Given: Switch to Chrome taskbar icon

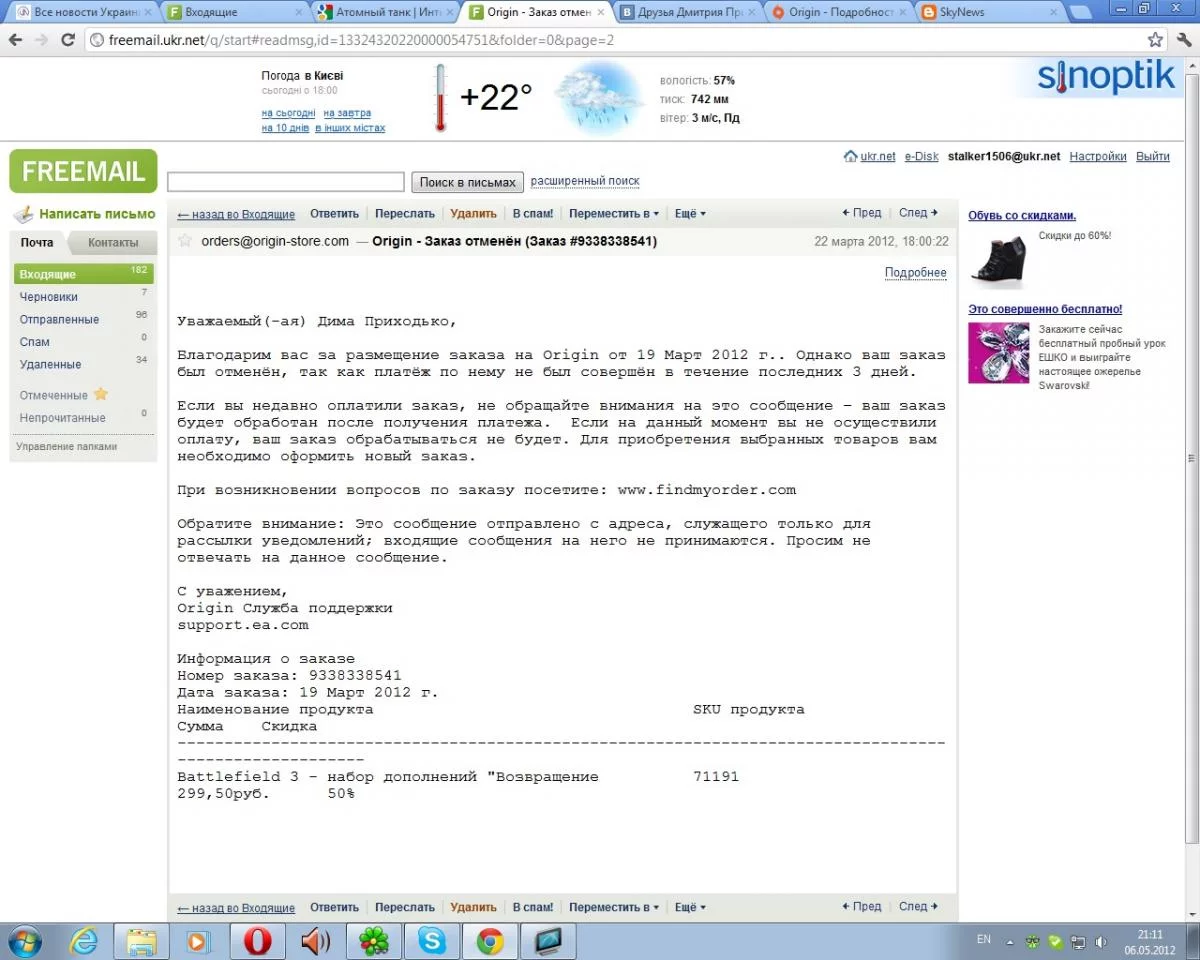Looking at the screenshot, I should (x=489, y=941).
